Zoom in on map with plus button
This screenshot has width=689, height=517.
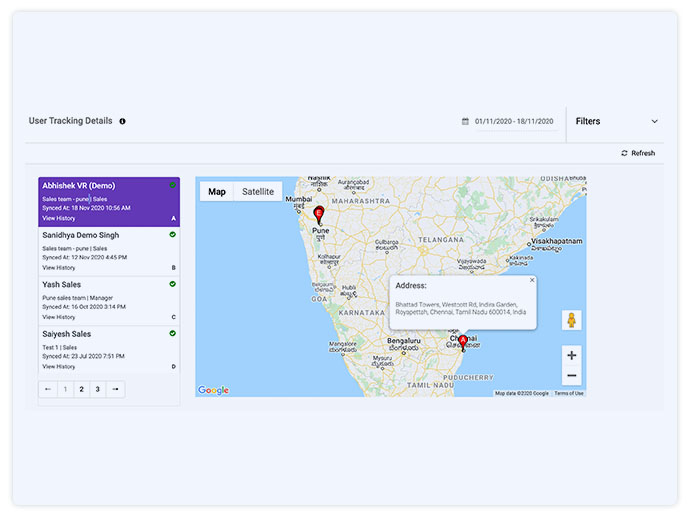(x=571, y=355)
